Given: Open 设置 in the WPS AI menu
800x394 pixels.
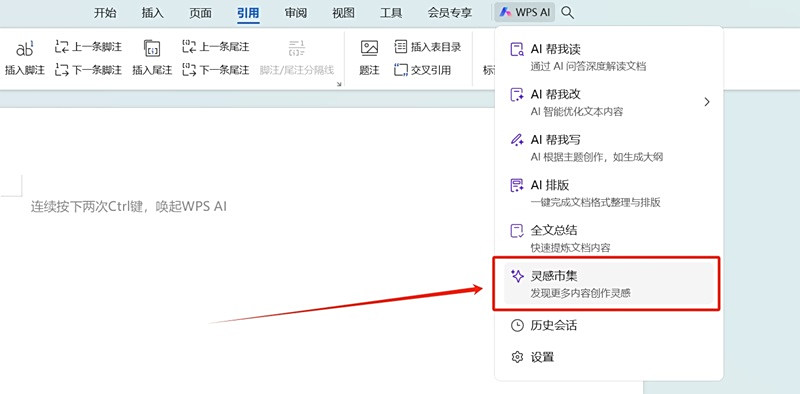Looking at the screenshot, I should 609,357.
